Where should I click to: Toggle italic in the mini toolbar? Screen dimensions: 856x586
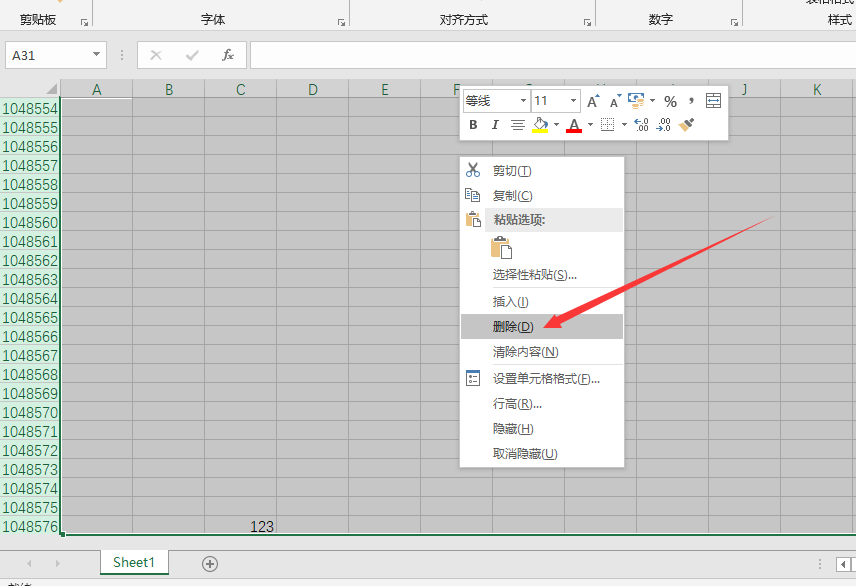coord(495,125)
